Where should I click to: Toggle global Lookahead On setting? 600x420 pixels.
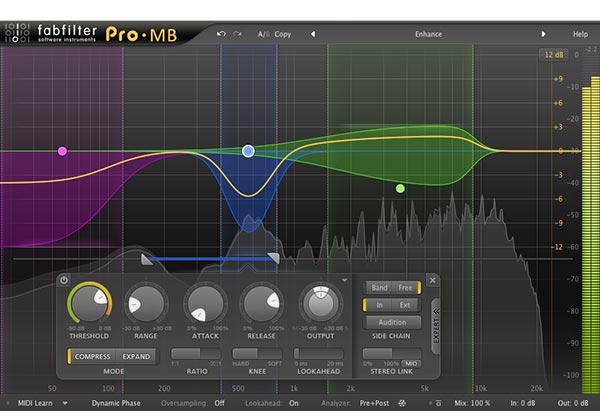[x=293, y=403]
